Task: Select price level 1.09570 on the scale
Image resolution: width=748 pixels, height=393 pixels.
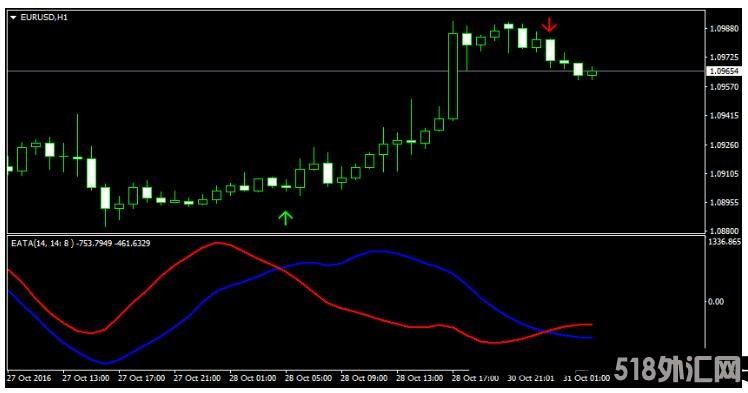Action: pos(724,87)
